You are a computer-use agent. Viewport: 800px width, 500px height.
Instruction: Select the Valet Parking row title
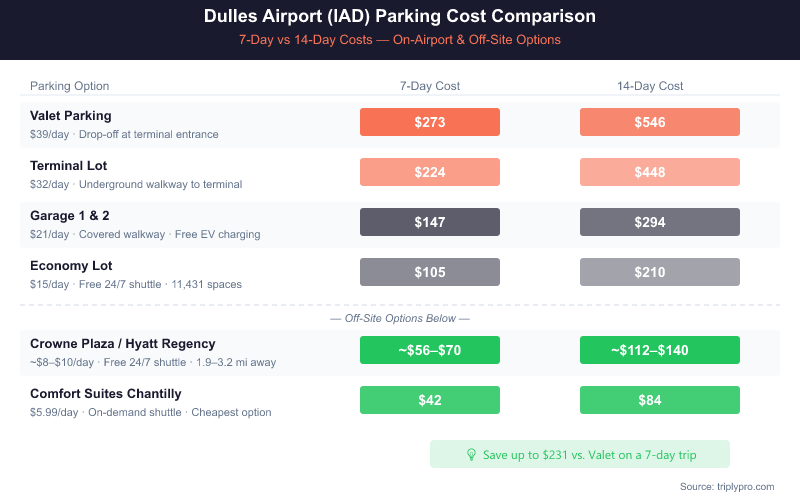click(71, 116)
